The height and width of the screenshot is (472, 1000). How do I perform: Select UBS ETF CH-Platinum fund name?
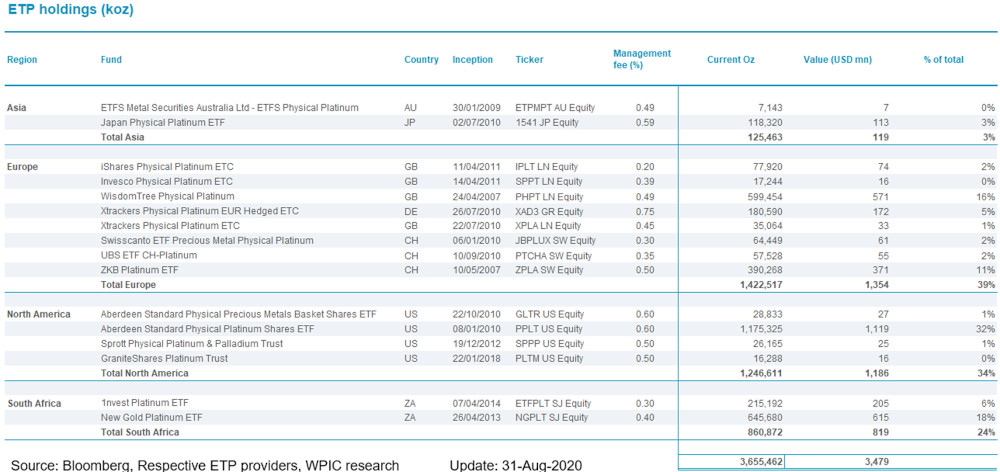(x=149, y=255)
